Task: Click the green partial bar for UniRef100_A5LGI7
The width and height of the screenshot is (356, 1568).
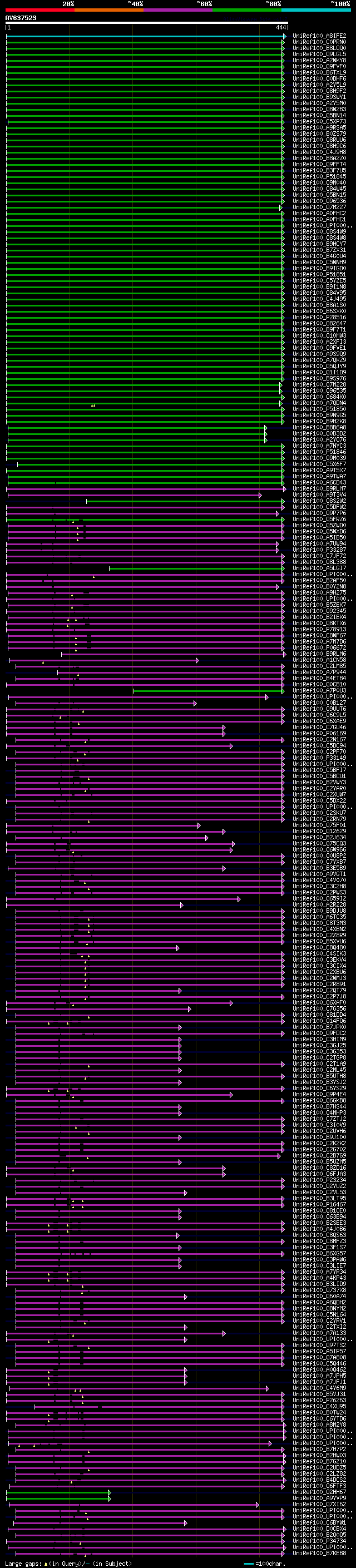Action: 196,568
